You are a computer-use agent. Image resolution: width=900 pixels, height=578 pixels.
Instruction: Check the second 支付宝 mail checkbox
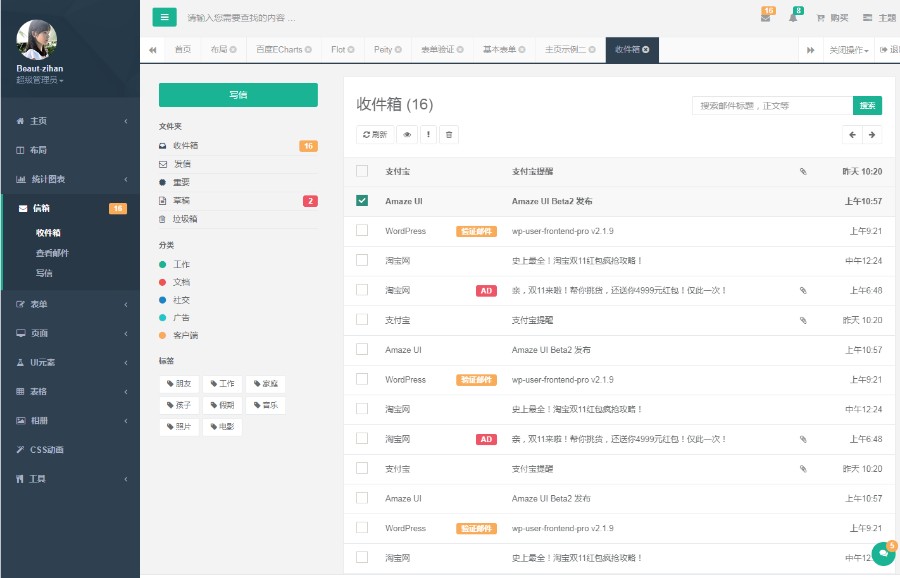coord(362,319)
